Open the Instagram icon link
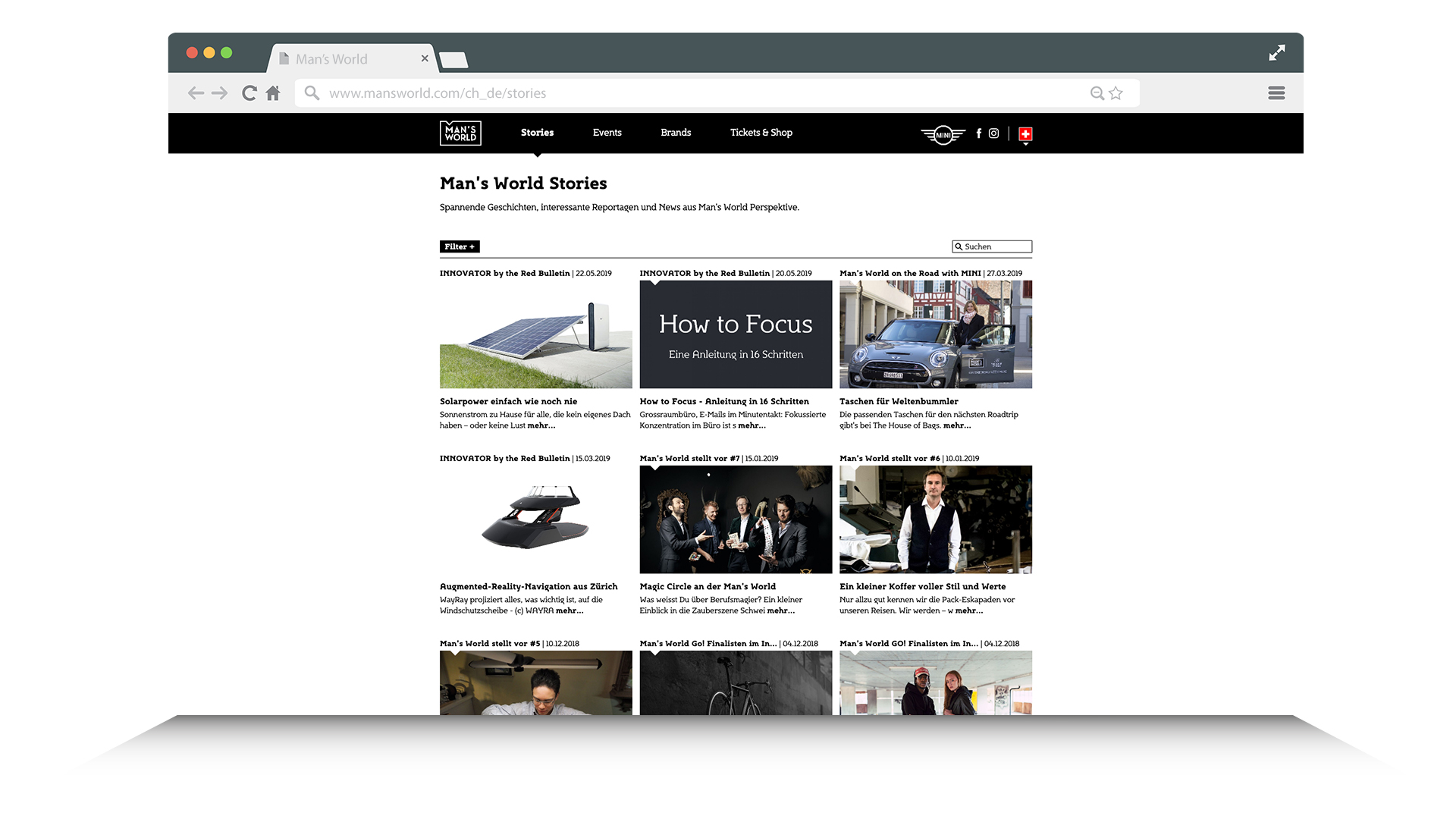This screenshot has width=1456, height=819. [993, 133]
